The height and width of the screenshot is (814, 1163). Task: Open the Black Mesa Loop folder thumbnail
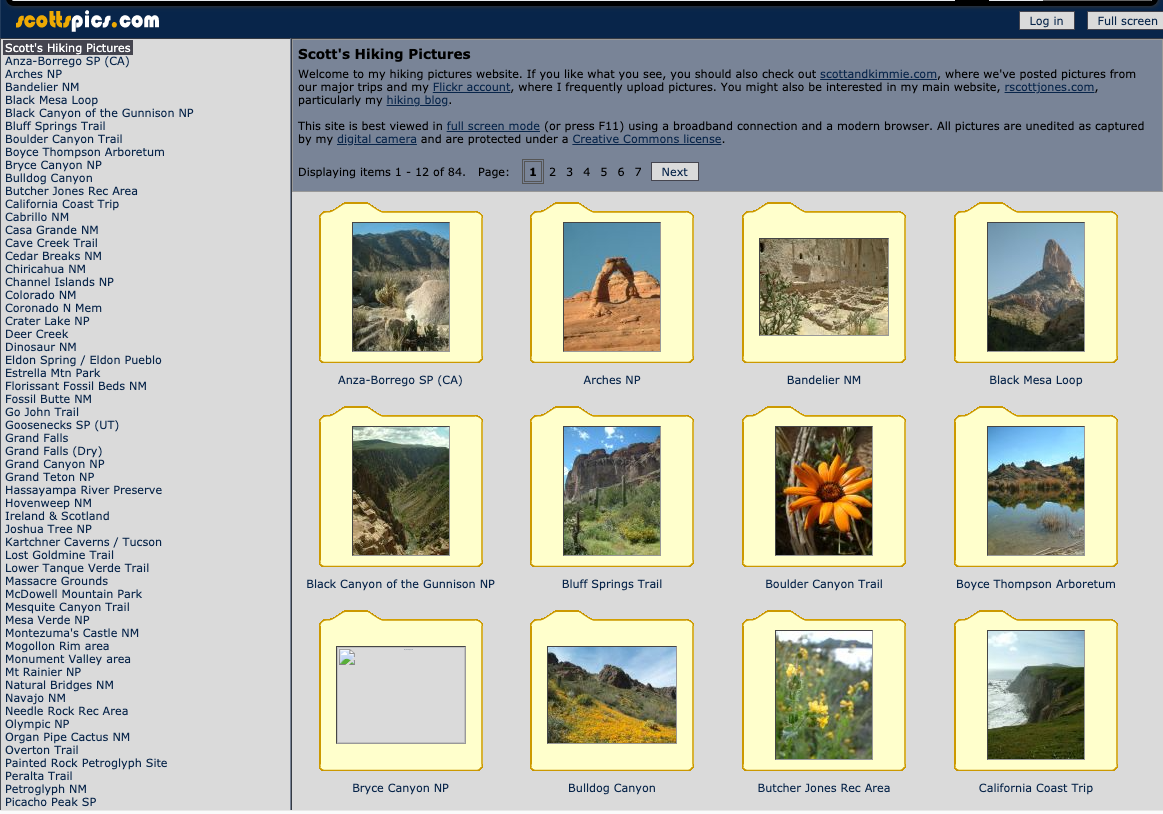pyautogui.click(x=1035, y=286)
